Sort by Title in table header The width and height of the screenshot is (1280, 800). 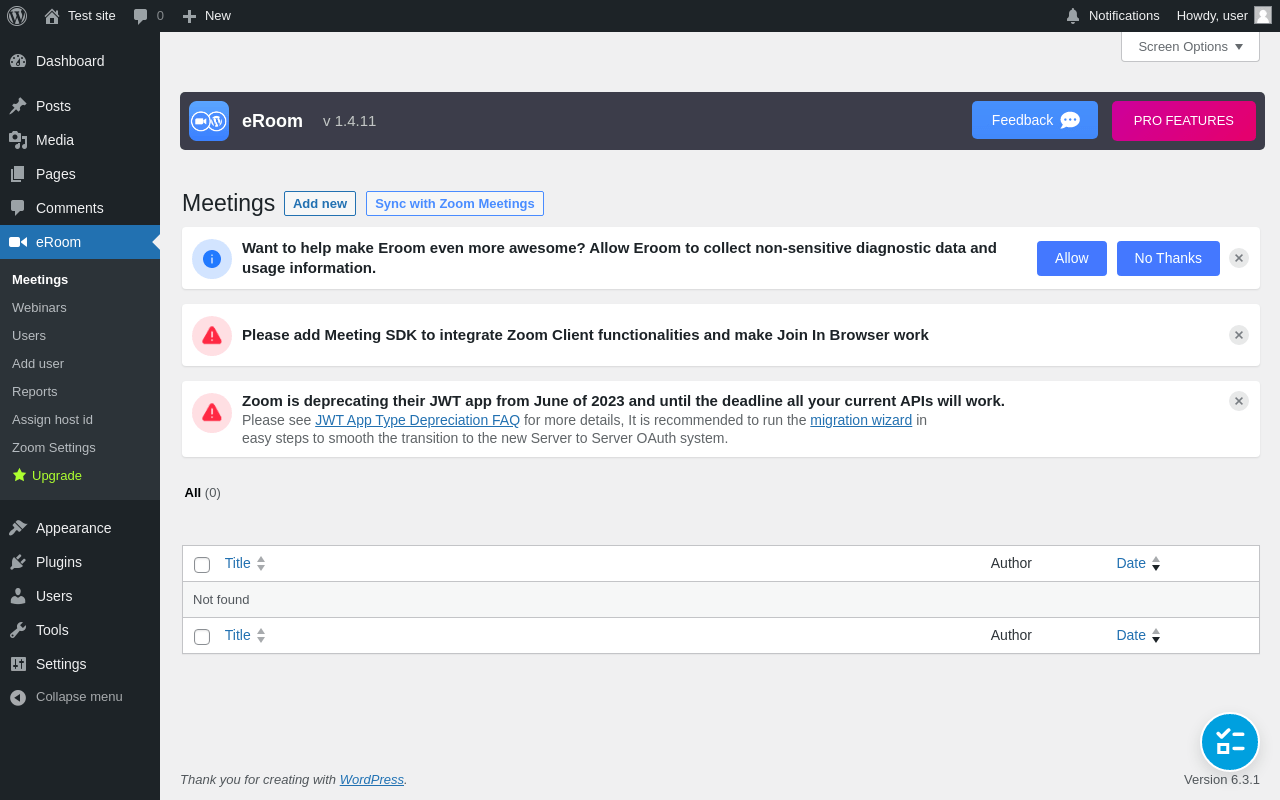coord(245,563)
